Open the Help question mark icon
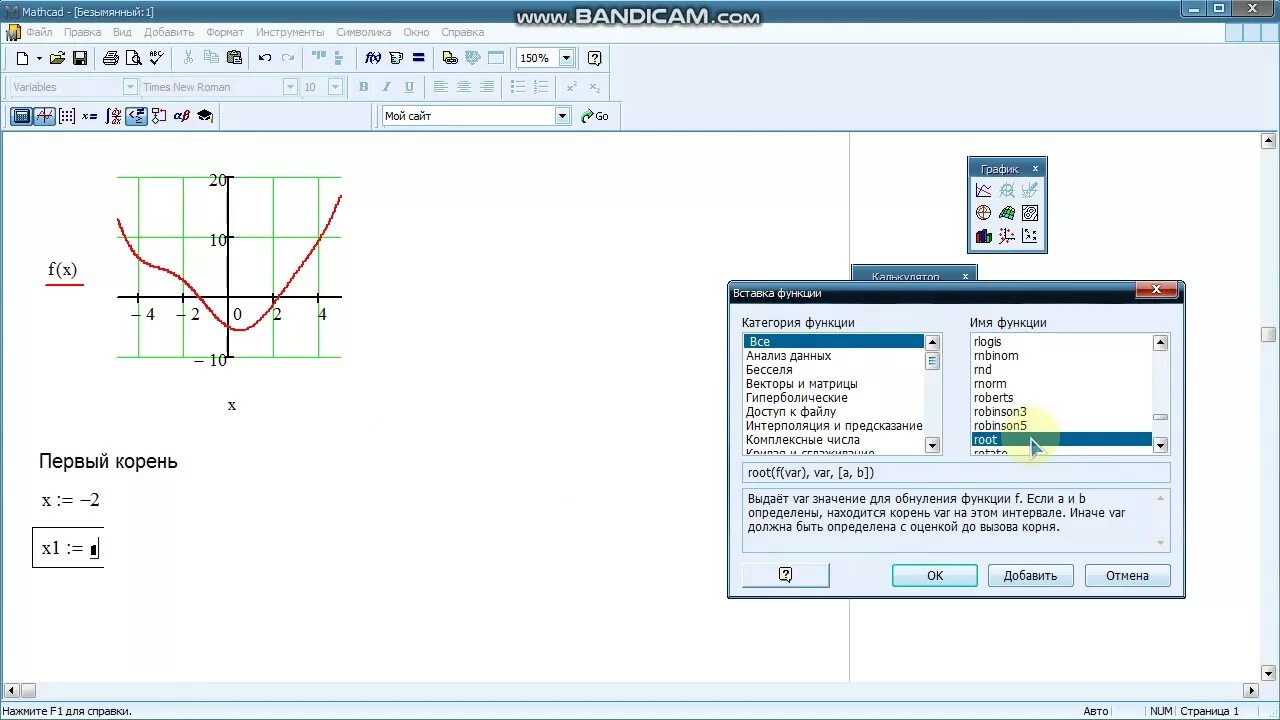 point(595,58)
